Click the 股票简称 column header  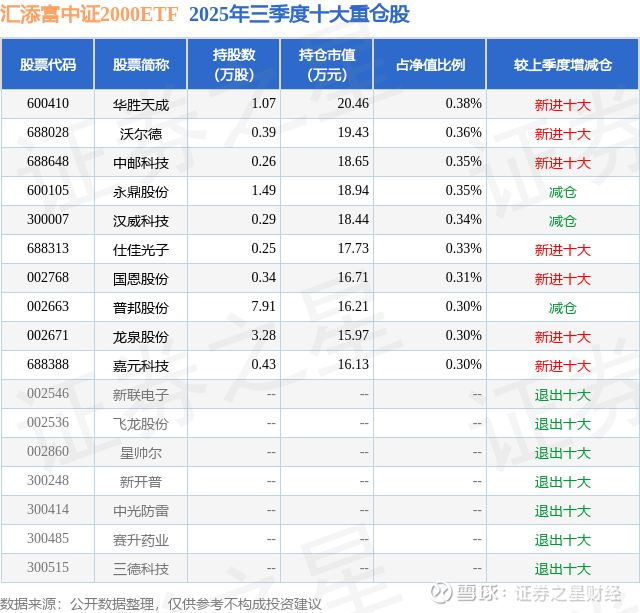141,64
